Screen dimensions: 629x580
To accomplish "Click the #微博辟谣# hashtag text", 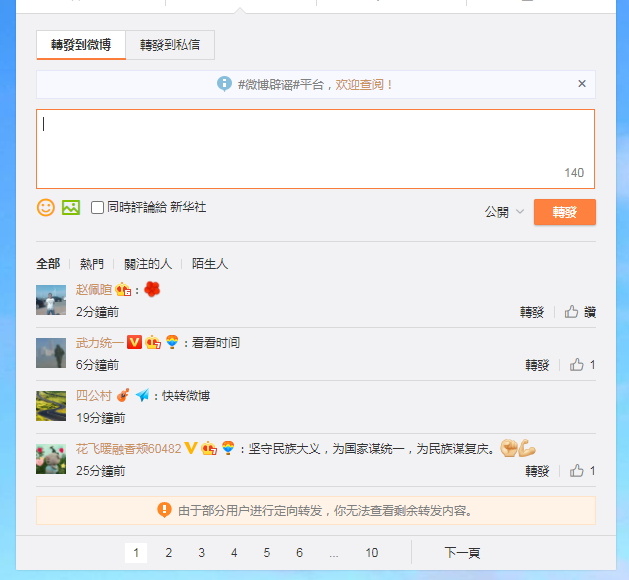I will (269, 85).
